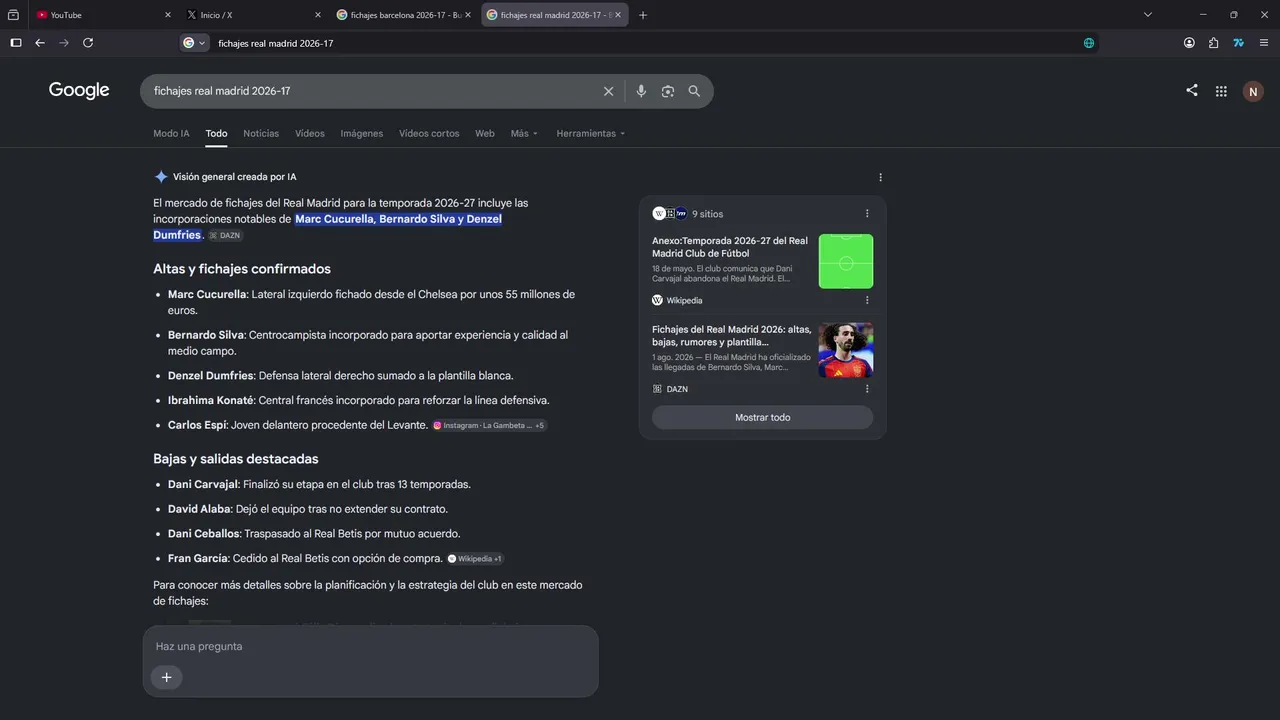Viewport: 1280px width, 720px height.
Task: Open the translate page icon in address bar
Action: 1089,43
